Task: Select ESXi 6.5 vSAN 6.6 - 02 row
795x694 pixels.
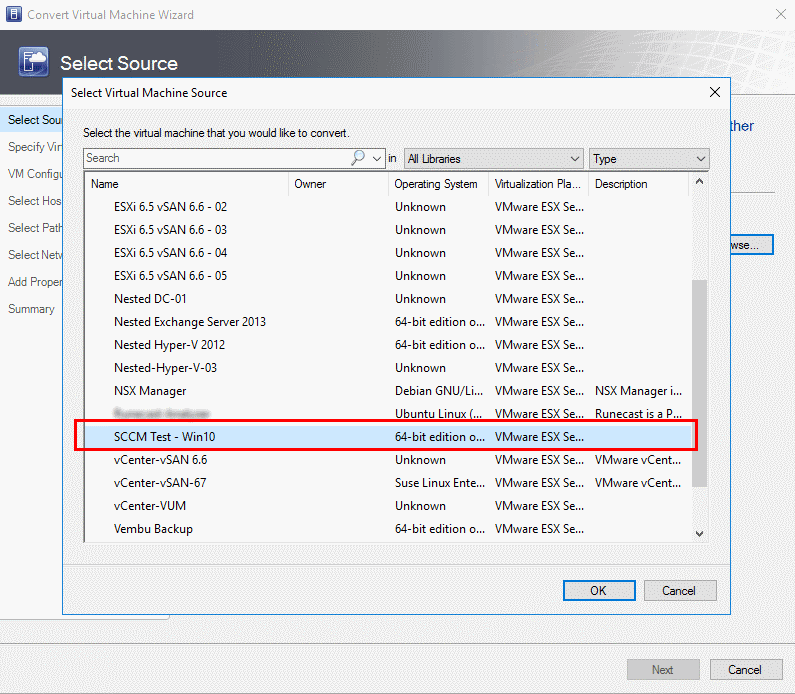Action: [388, 207]
